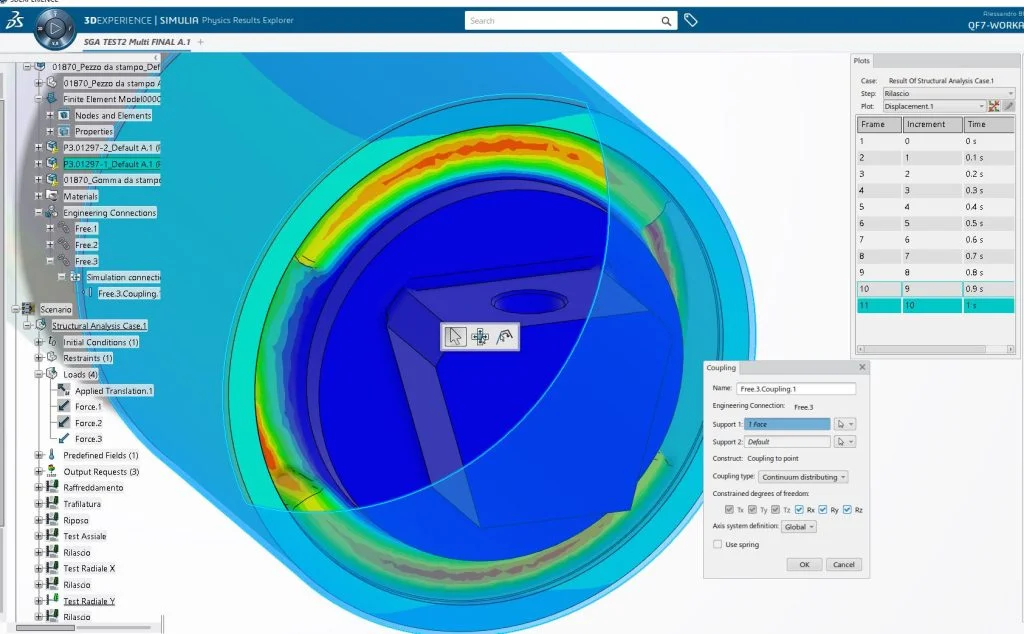Select the Plots panel tab
Viewport: 1024px width, 634px height.
(x=862, y=61)
